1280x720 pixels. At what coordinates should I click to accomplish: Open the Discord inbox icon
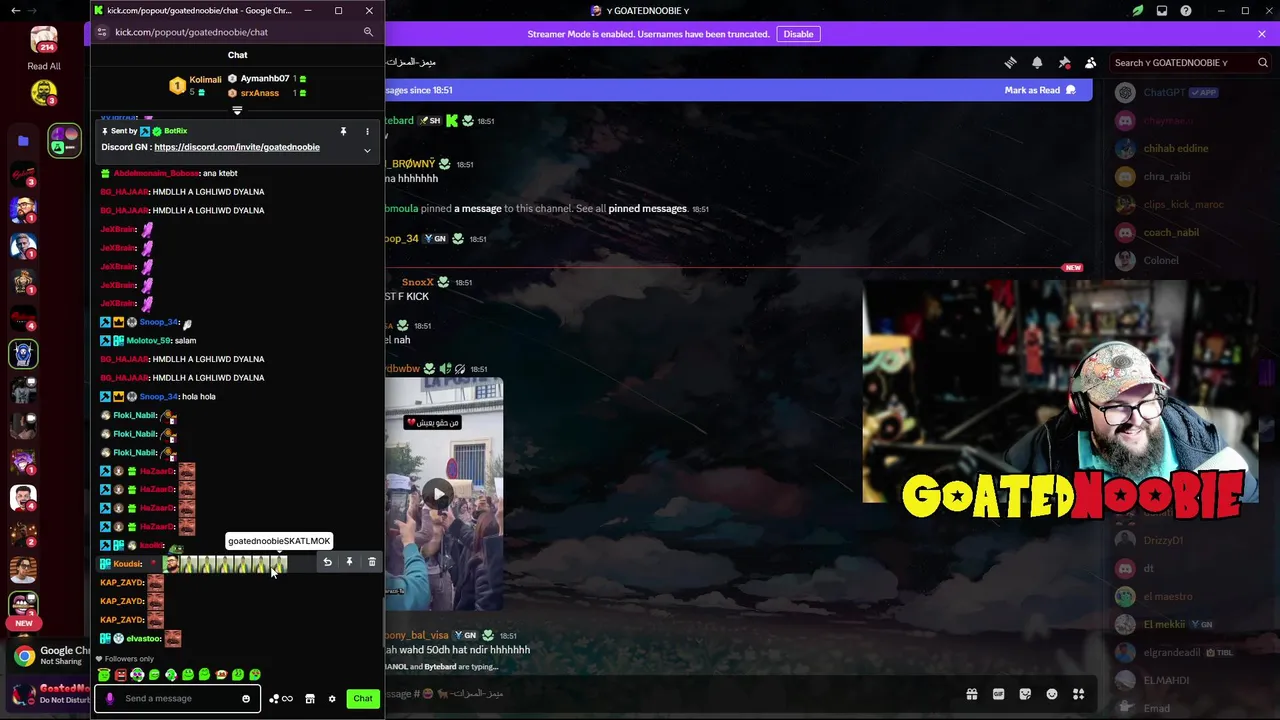coord(1162,11)
